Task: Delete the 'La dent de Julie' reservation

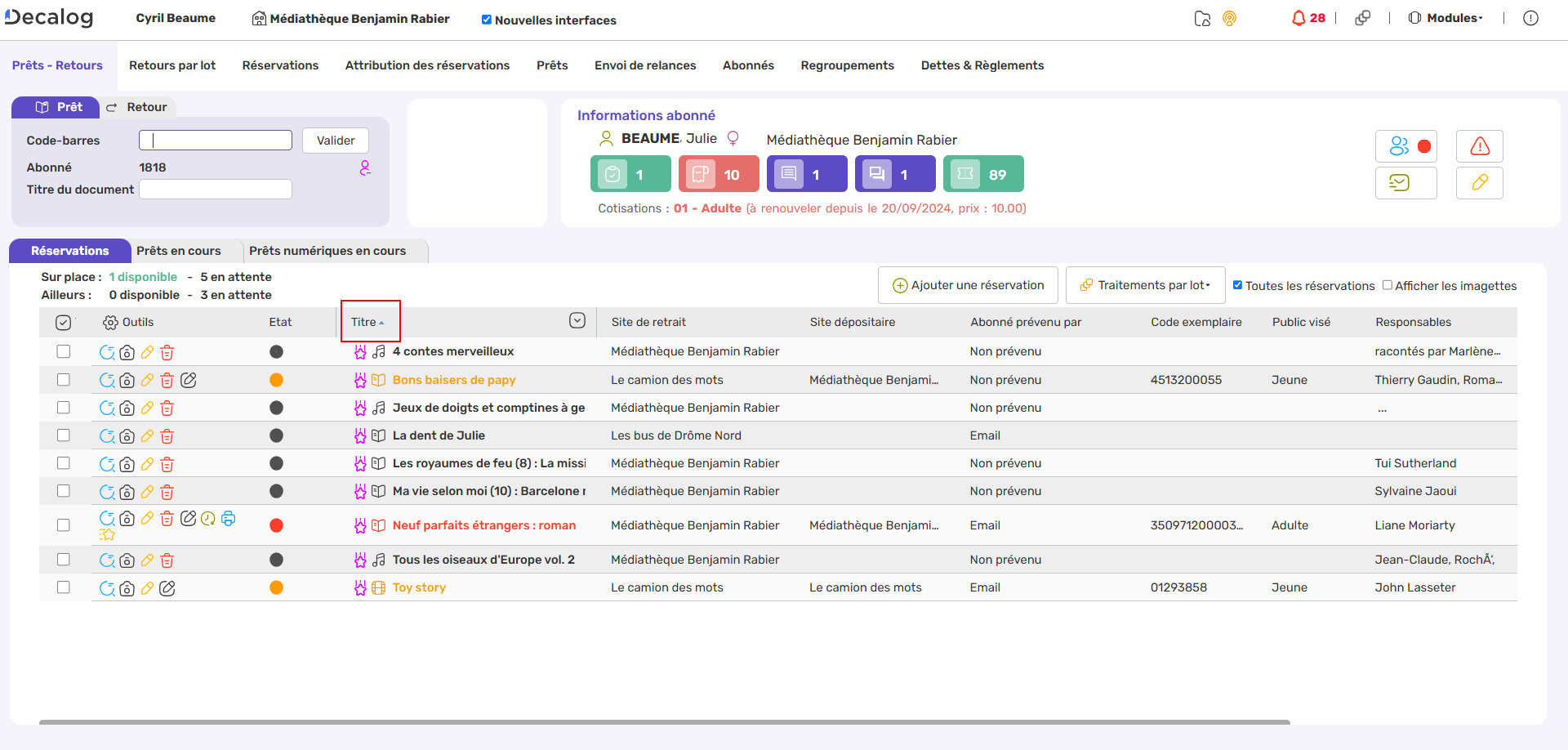Action: [x=167, y=436]
